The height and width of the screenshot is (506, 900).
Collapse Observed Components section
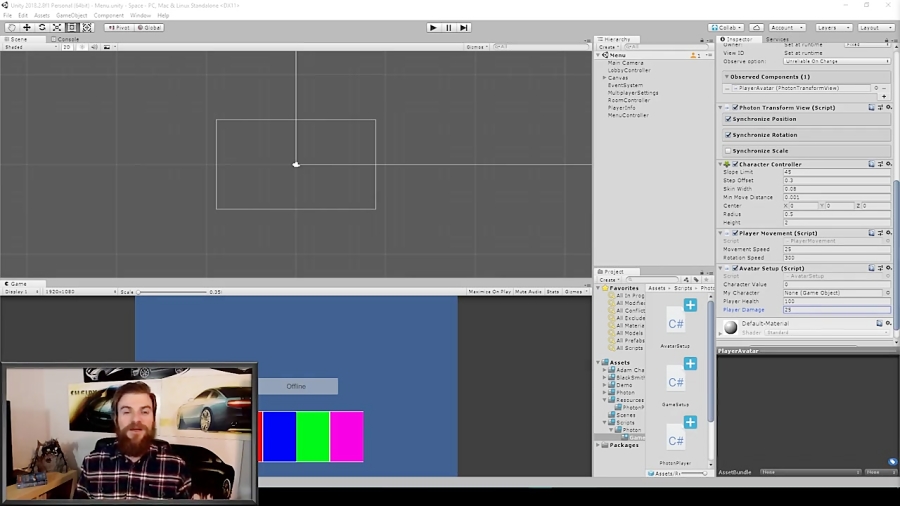coord(727,76)
